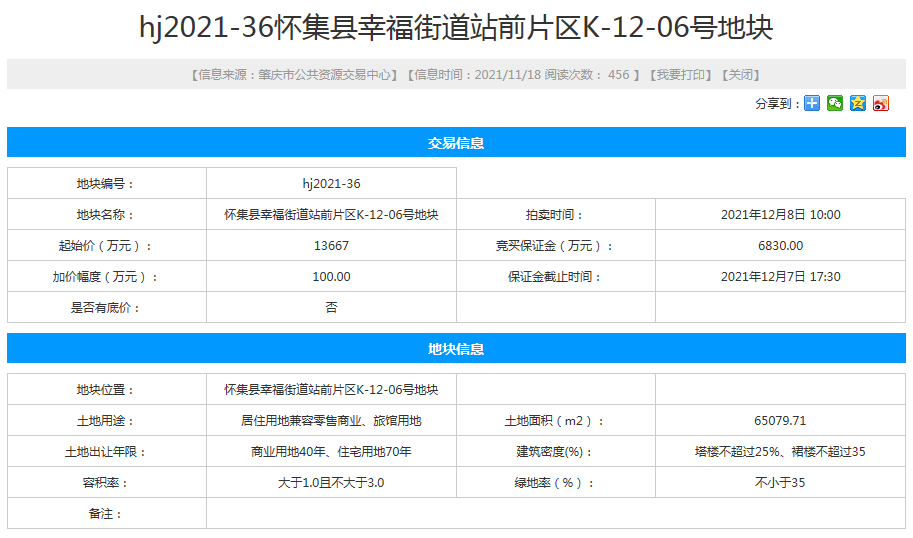Click the 绿地率（%） label
This screenshot has width=913, height=538.
[555, 482]
